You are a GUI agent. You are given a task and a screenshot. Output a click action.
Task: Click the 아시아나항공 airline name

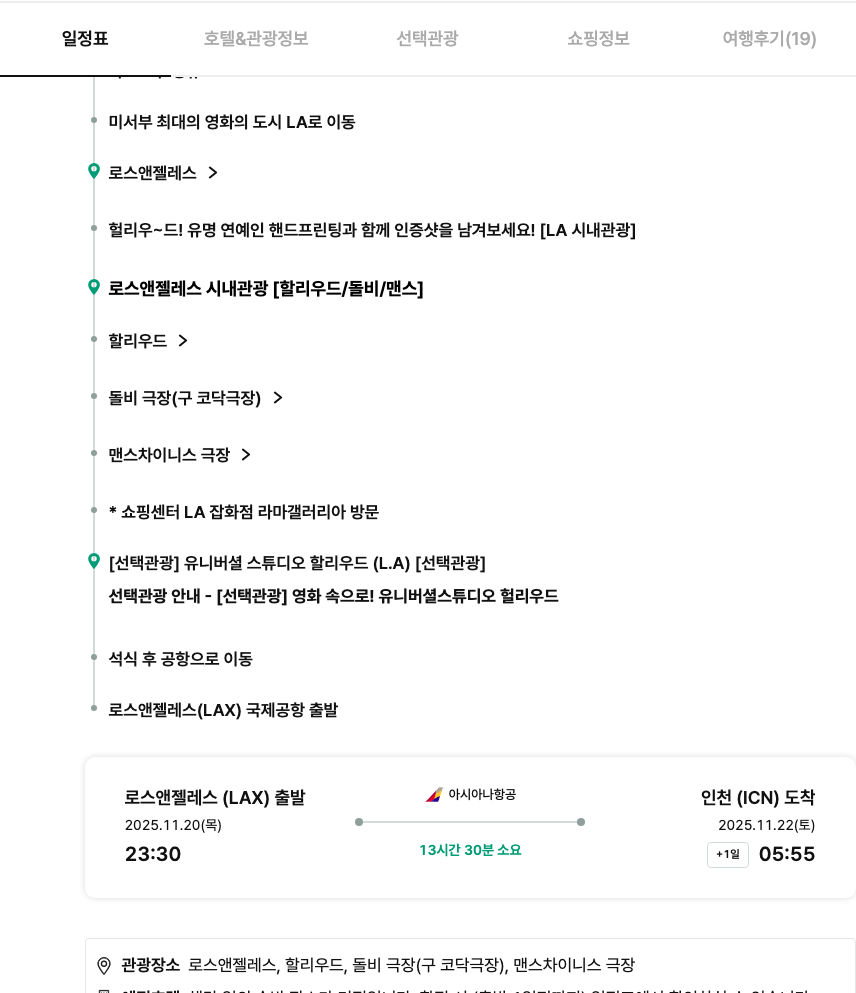click(x=482, y=795)
